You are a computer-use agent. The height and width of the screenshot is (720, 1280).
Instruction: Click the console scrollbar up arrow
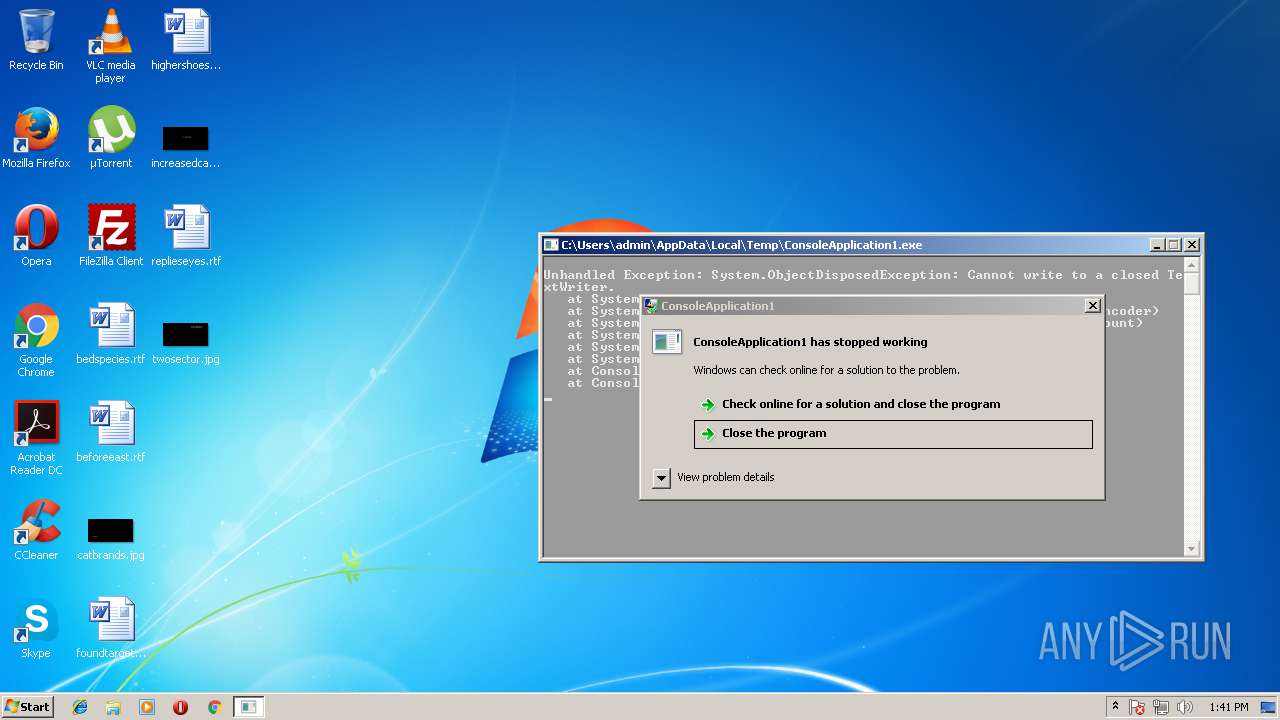click(x=1191, y=265)
